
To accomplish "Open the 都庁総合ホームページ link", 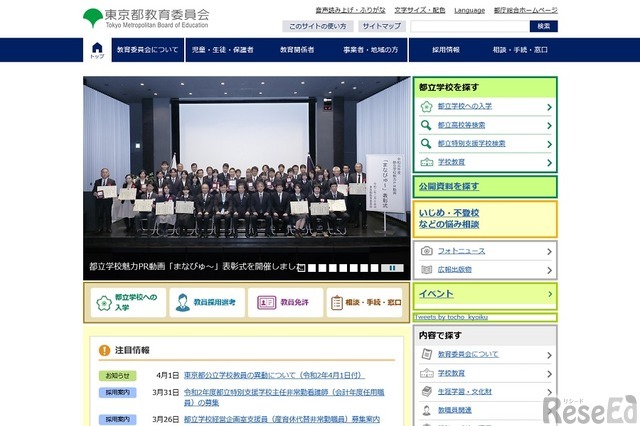I will click(x=526, y=10).
